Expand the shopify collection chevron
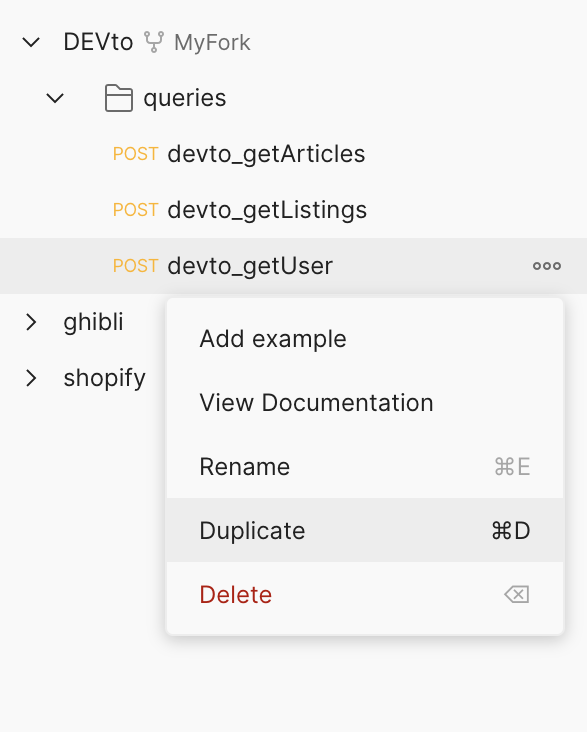This screenshot has height=732, width=587. click(31, 378)
